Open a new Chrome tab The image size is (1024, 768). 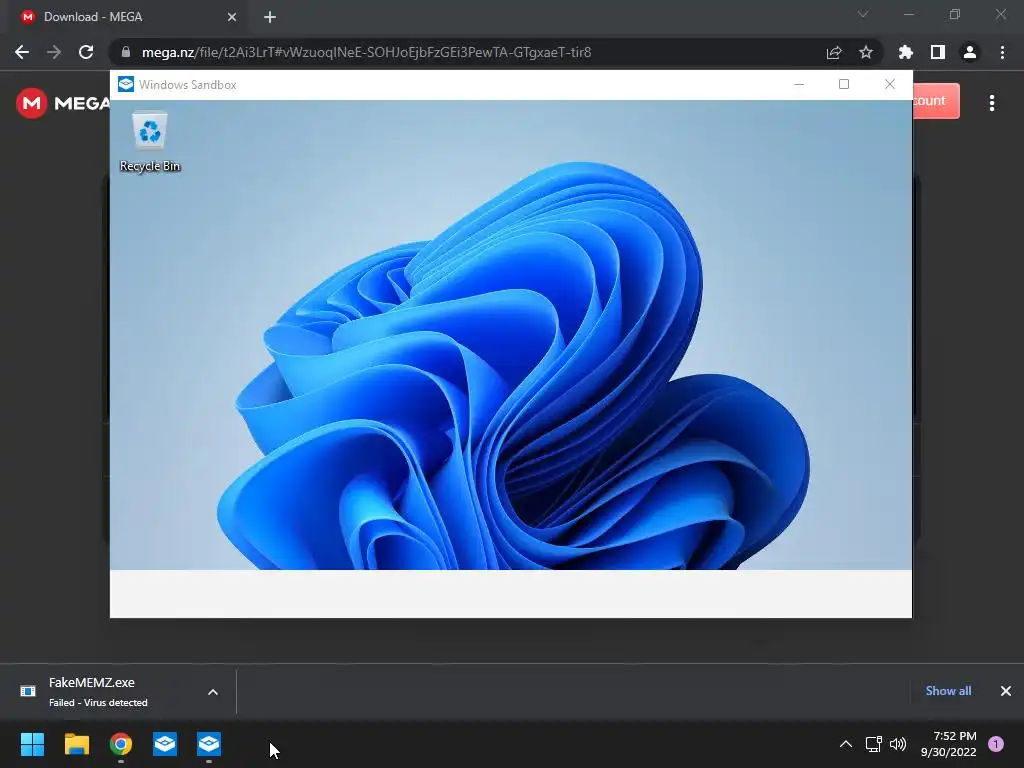pyautogui.click(x=270, y=17)
